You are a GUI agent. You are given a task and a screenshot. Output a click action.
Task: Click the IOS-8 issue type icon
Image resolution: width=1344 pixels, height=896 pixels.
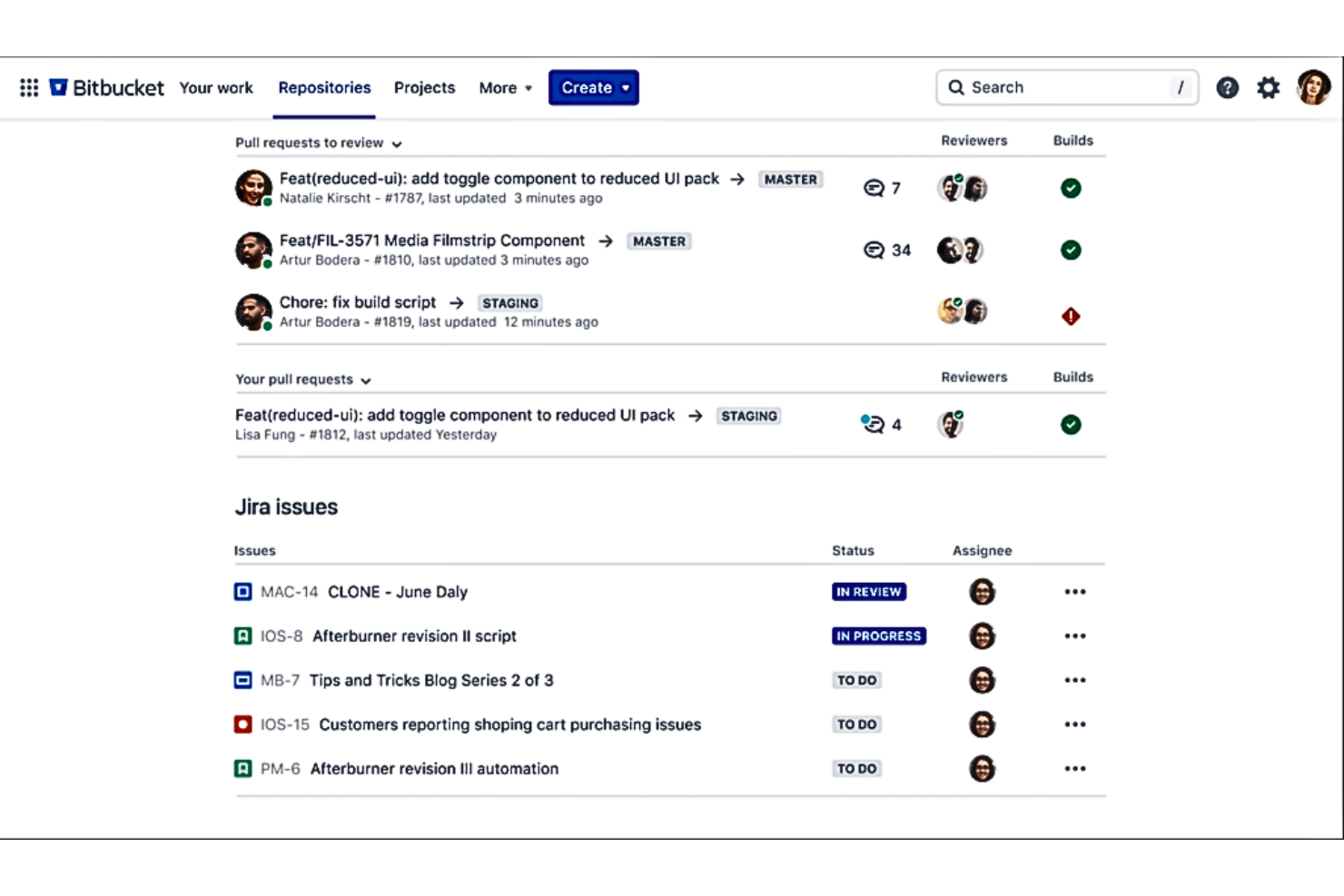click(242, 635)
